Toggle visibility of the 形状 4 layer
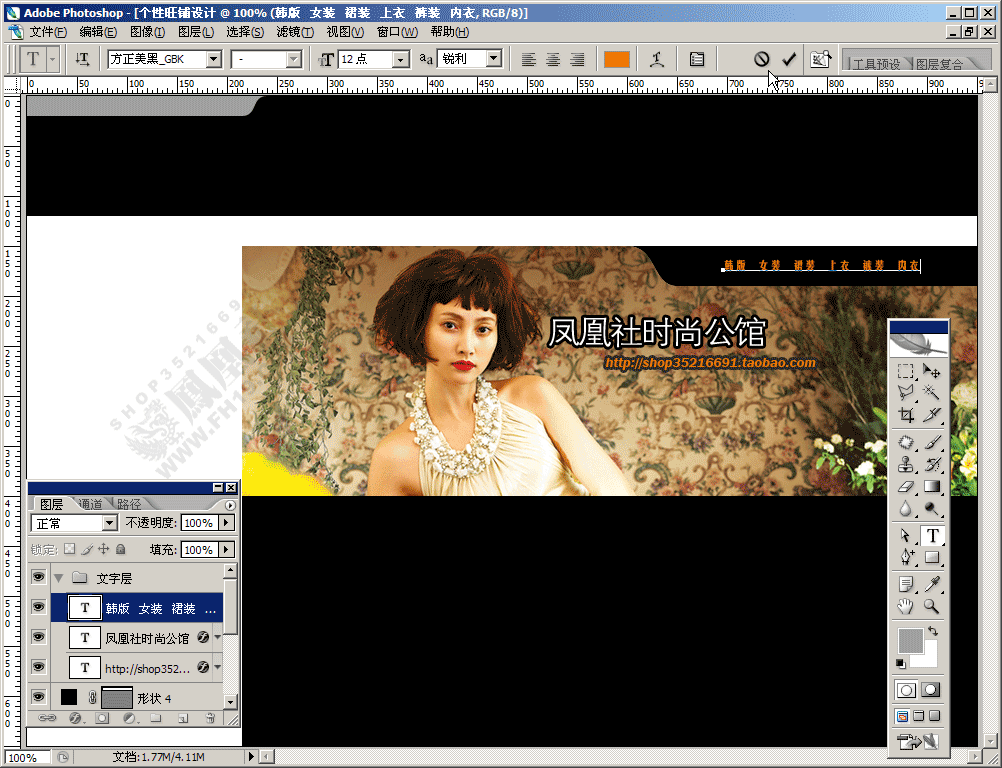 click(x=38, y=697)
